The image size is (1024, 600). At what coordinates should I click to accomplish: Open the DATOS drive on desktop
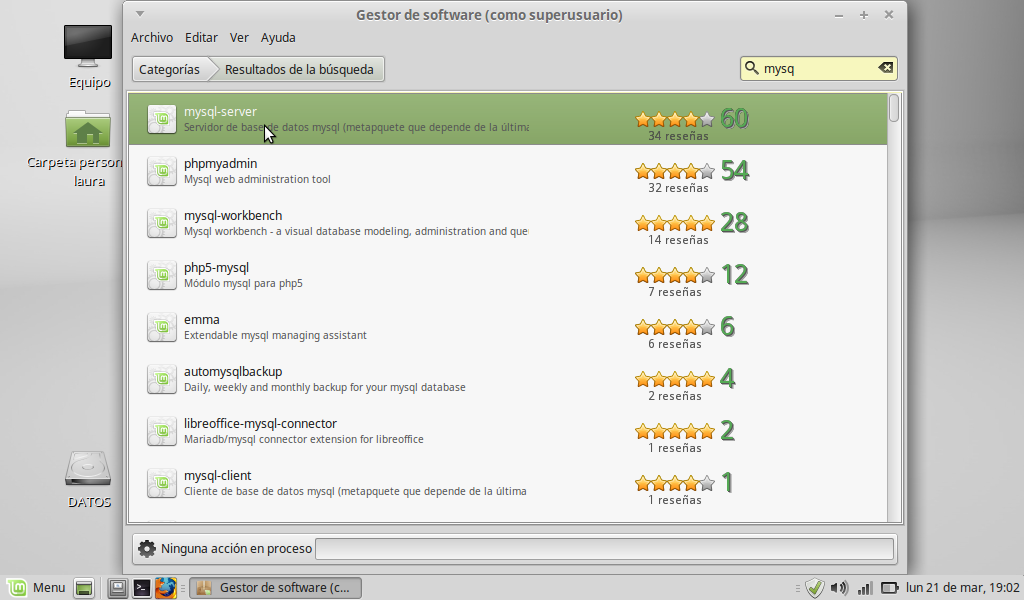click(x=88, y=470)
